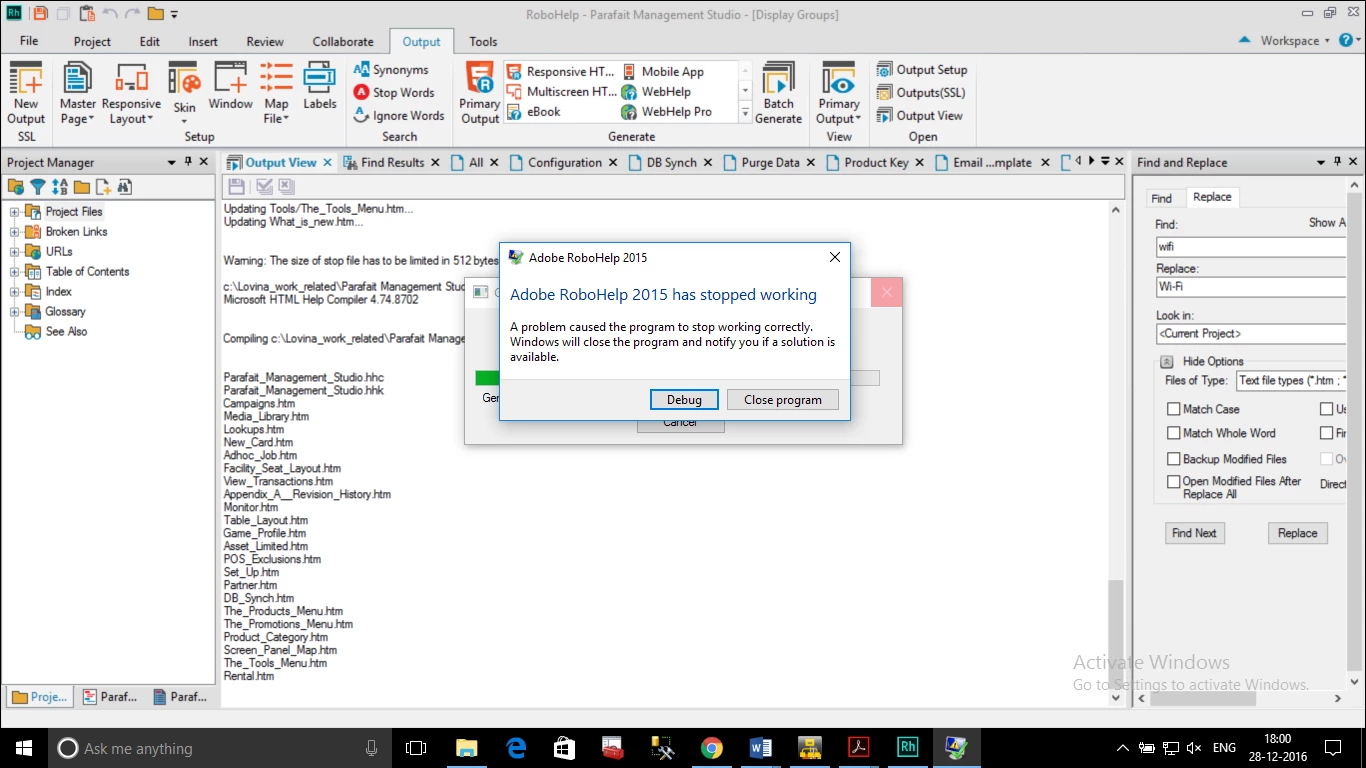The height and width of the screenshot is (768, 1366).
Task: Switch to the Find tab in Find and Replace
Action: [1161, 198]
